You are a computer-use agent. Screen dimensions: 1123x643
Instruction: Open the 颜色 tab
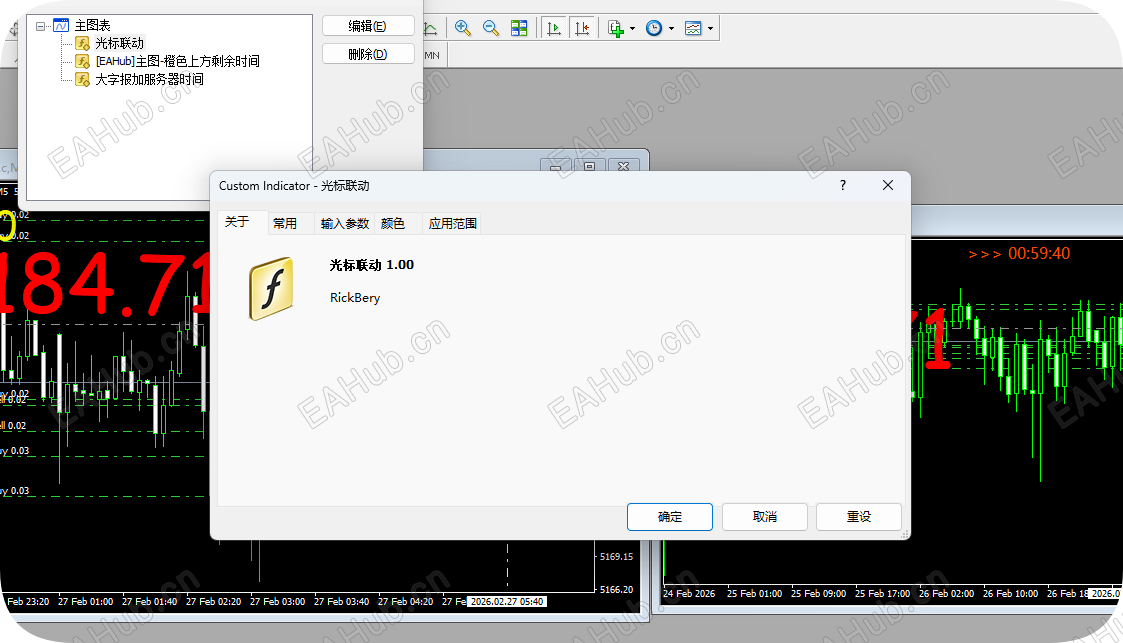[x=395, y=223]
